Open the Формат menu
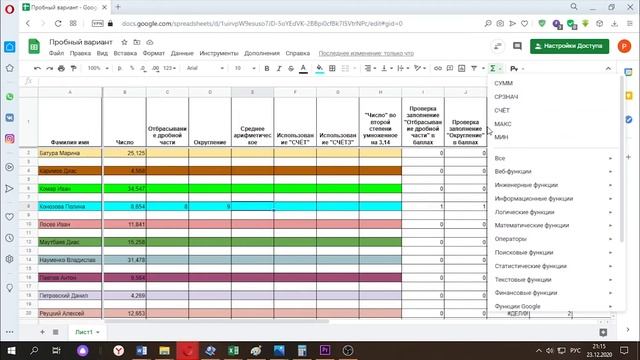 coord(153,53)
